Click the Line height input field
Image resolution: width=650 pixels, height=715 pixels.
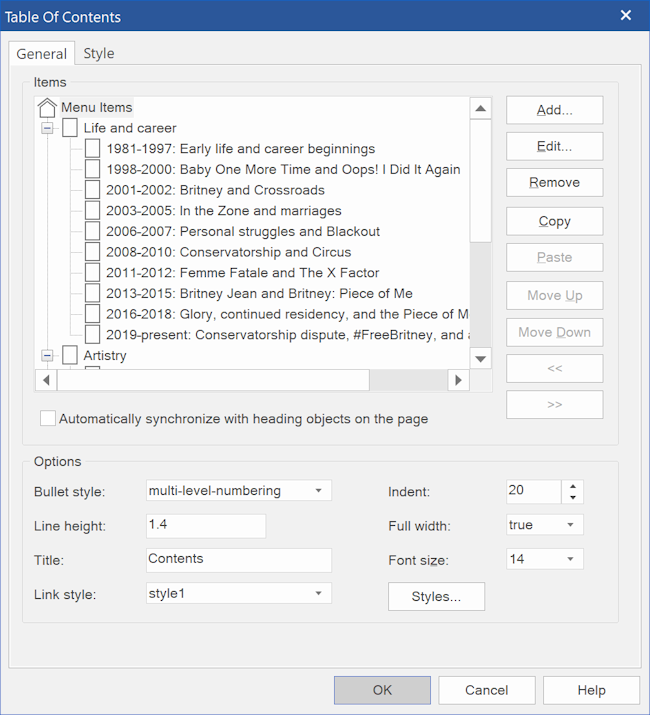(206, 526)
